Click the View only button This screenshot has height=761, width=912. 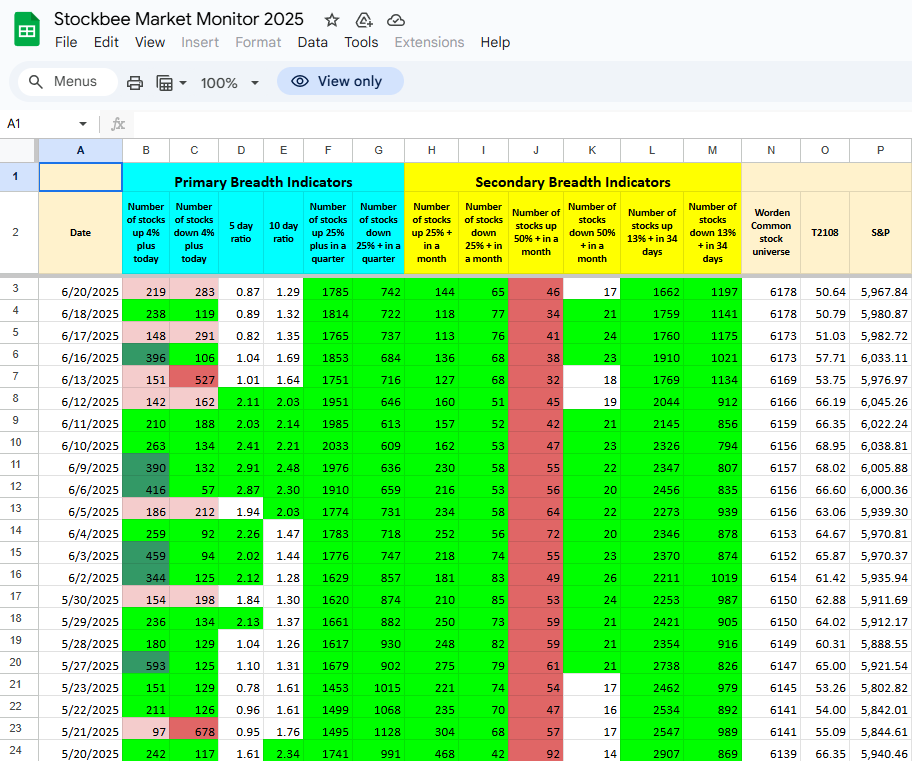(340, 81)
